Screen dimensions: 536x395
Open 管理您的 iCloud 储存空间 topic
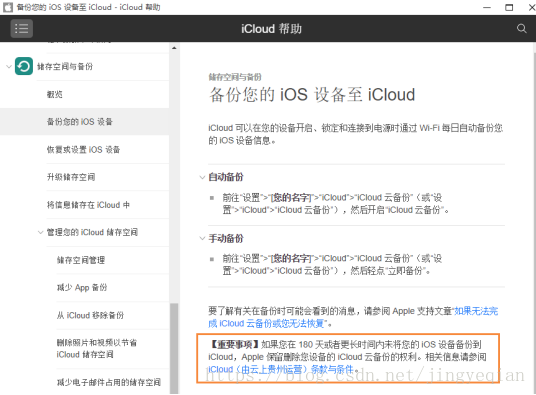(x=92, y=232)
